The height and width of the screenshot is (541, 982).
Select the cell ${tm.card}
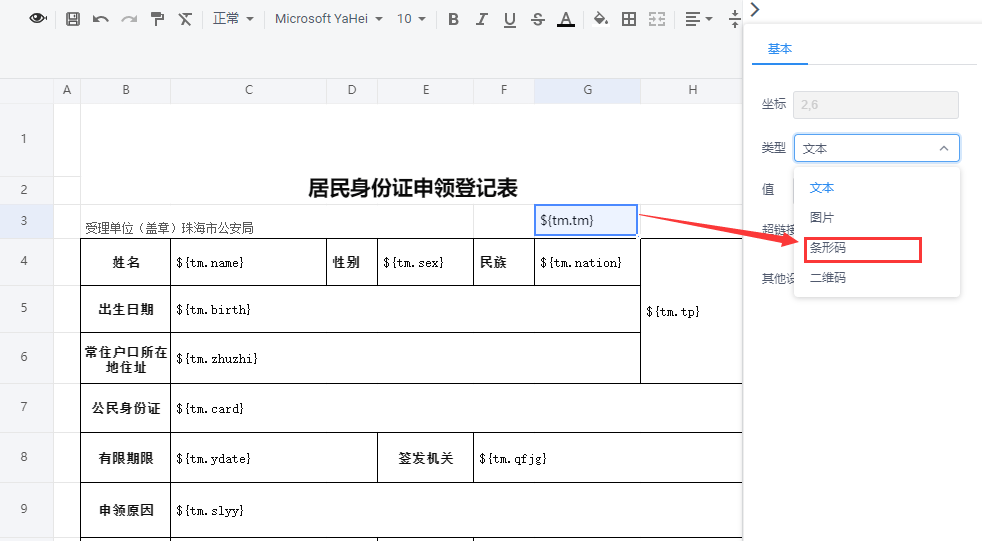(x=457, y=408)
